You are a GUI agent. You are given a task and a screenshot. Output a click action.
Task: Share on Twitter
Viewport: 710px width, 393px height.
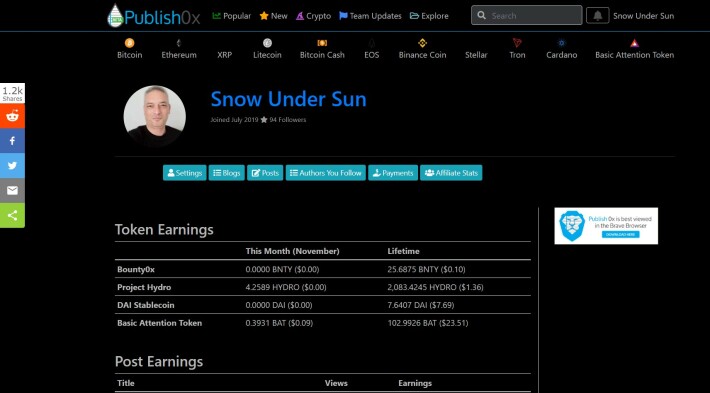click(12, 166)
